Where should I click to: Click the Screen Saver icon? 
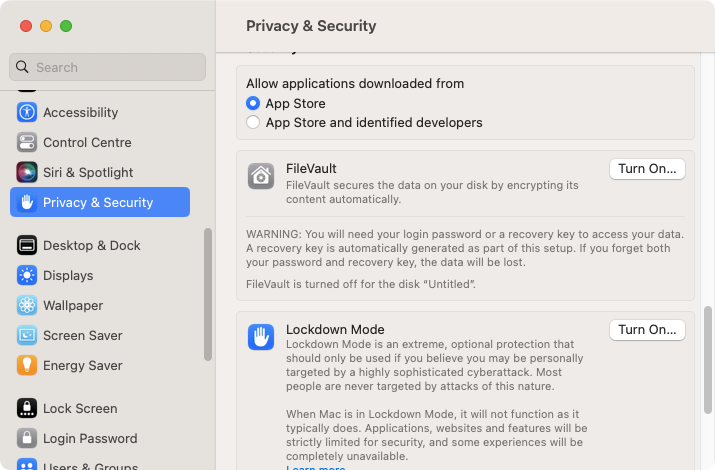click(x=27, y=336)
